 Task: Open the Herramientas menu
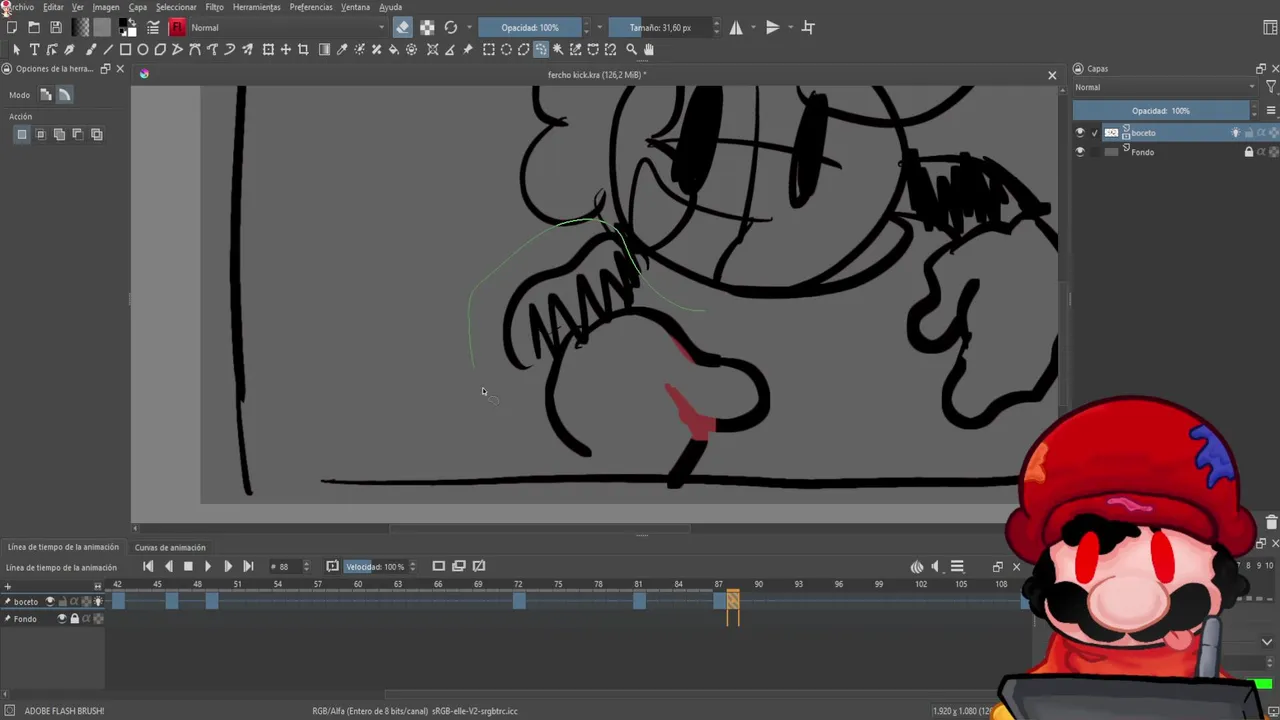coord(256,7)
